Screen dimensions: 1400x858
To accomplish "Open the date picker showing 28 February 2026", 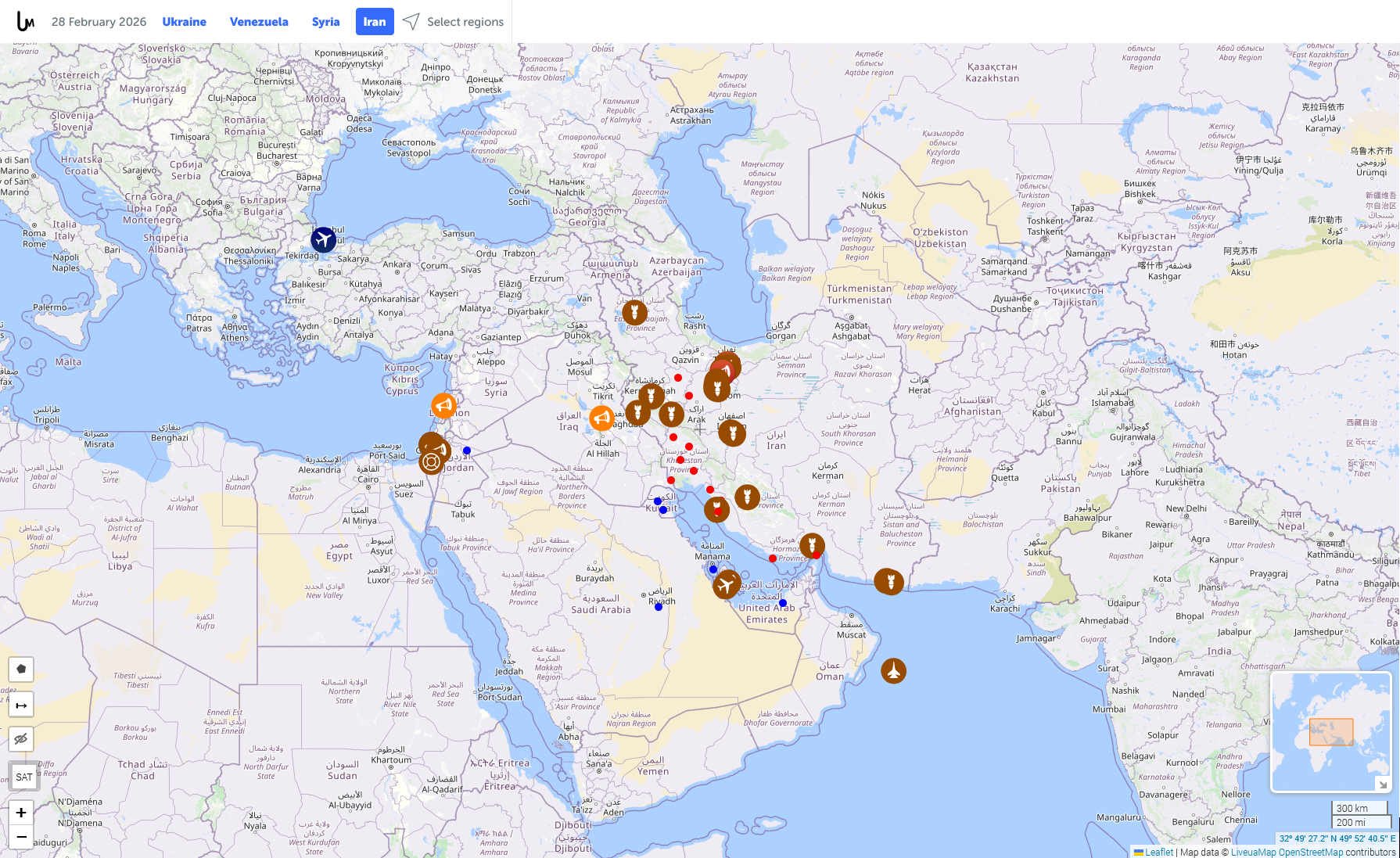I will (99, 22).
